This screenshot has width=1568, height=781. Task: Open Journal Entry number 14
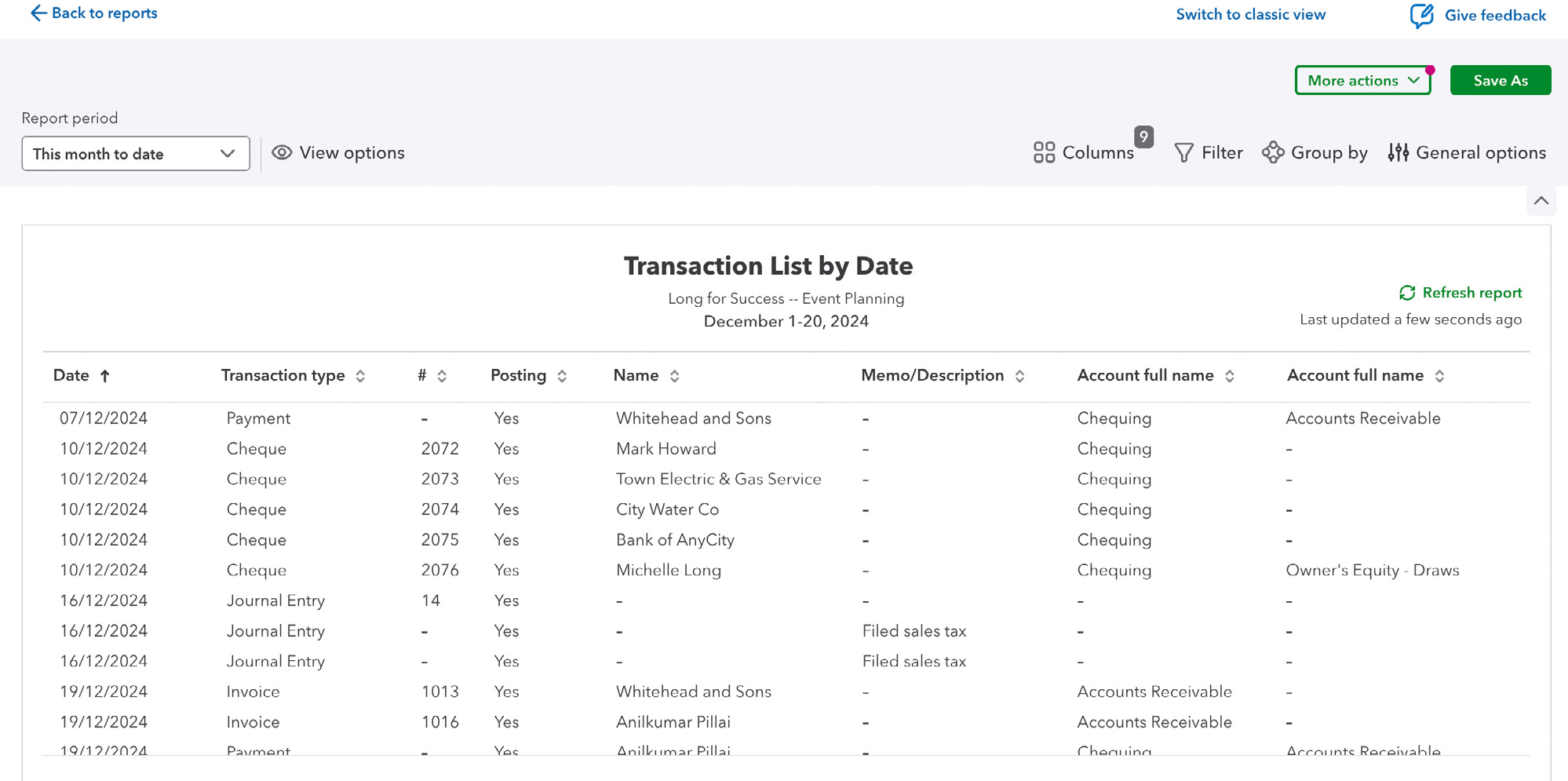pos(431,600)
